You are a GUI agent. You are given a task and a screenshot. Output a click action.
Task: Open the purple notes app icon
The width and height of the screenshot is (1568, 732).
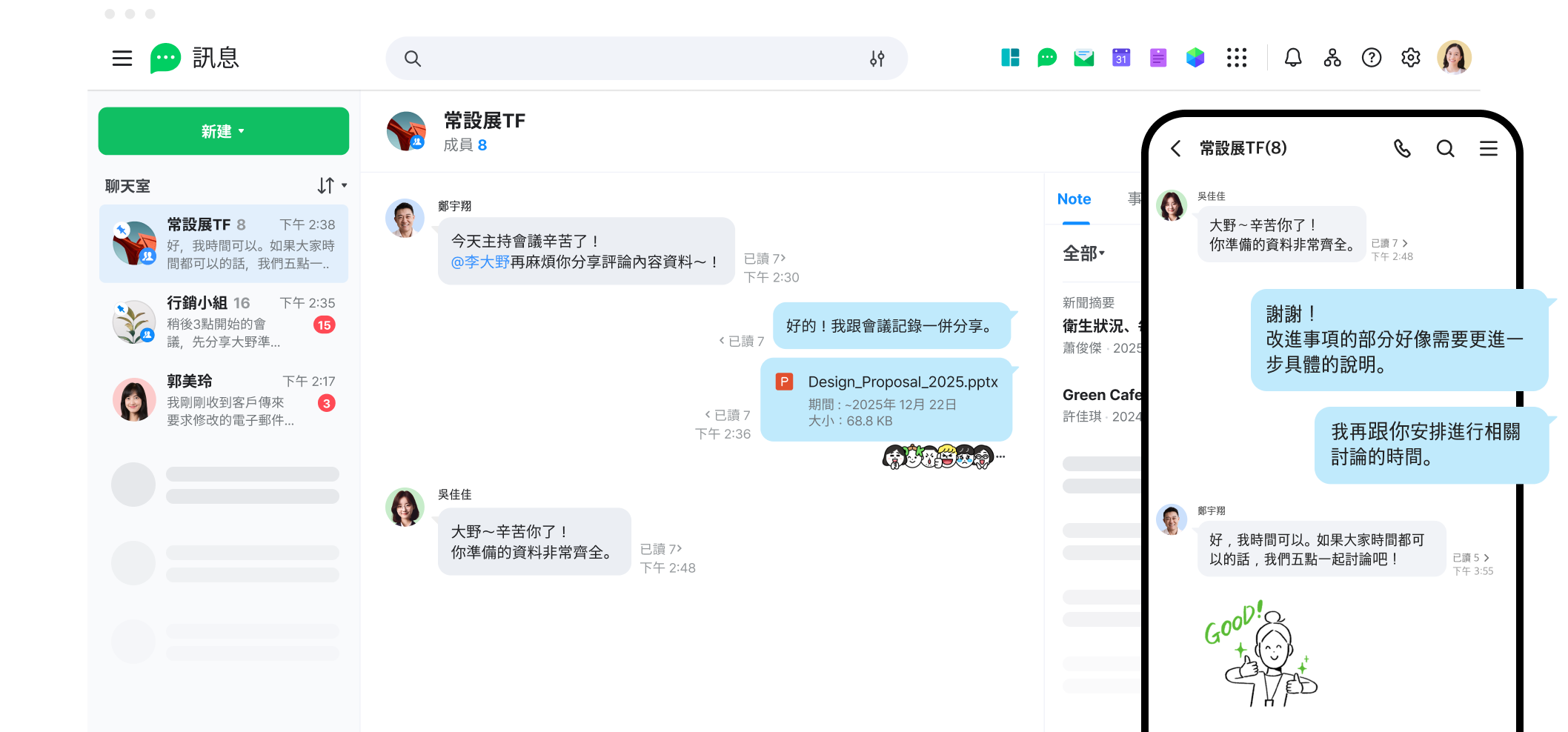(1158, 58)
